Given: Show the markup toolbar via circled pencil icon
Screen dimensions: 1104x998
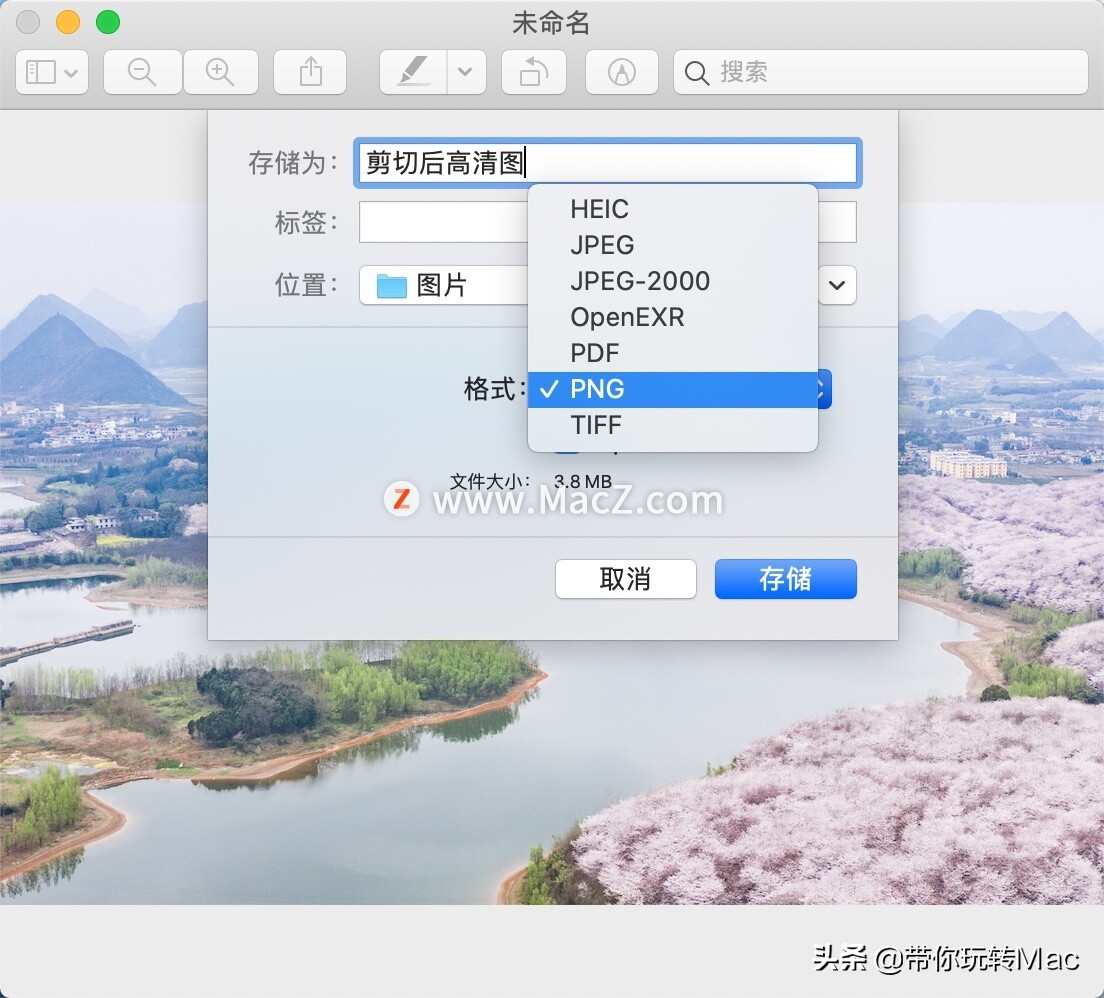Looking at the screenshot, I should [621, 72].
